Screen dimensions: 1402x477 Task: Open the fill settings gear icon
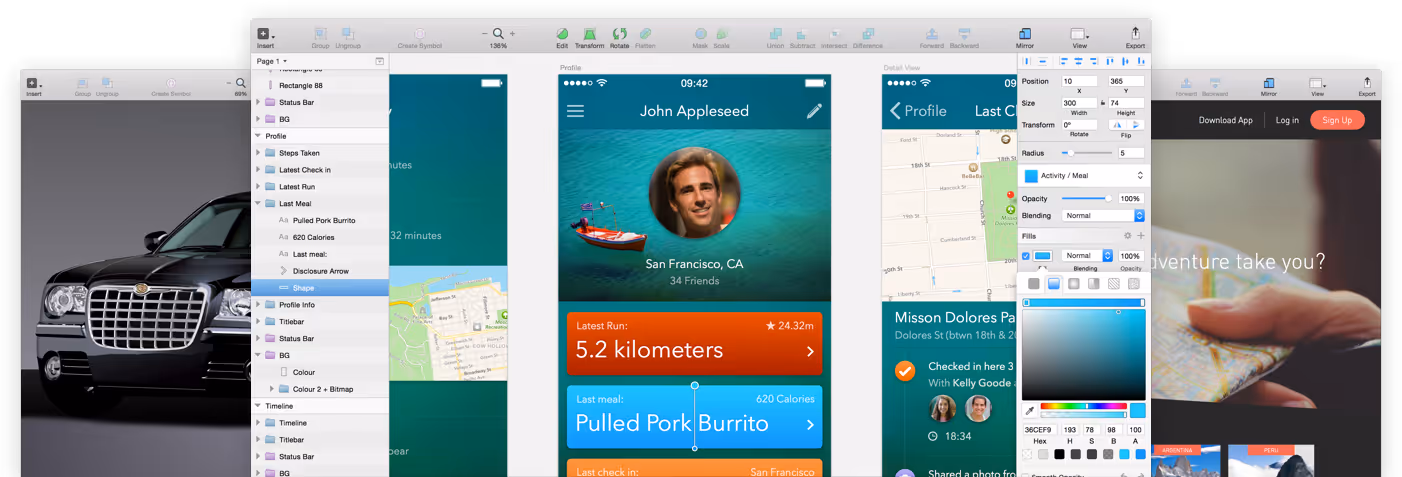1127,236
